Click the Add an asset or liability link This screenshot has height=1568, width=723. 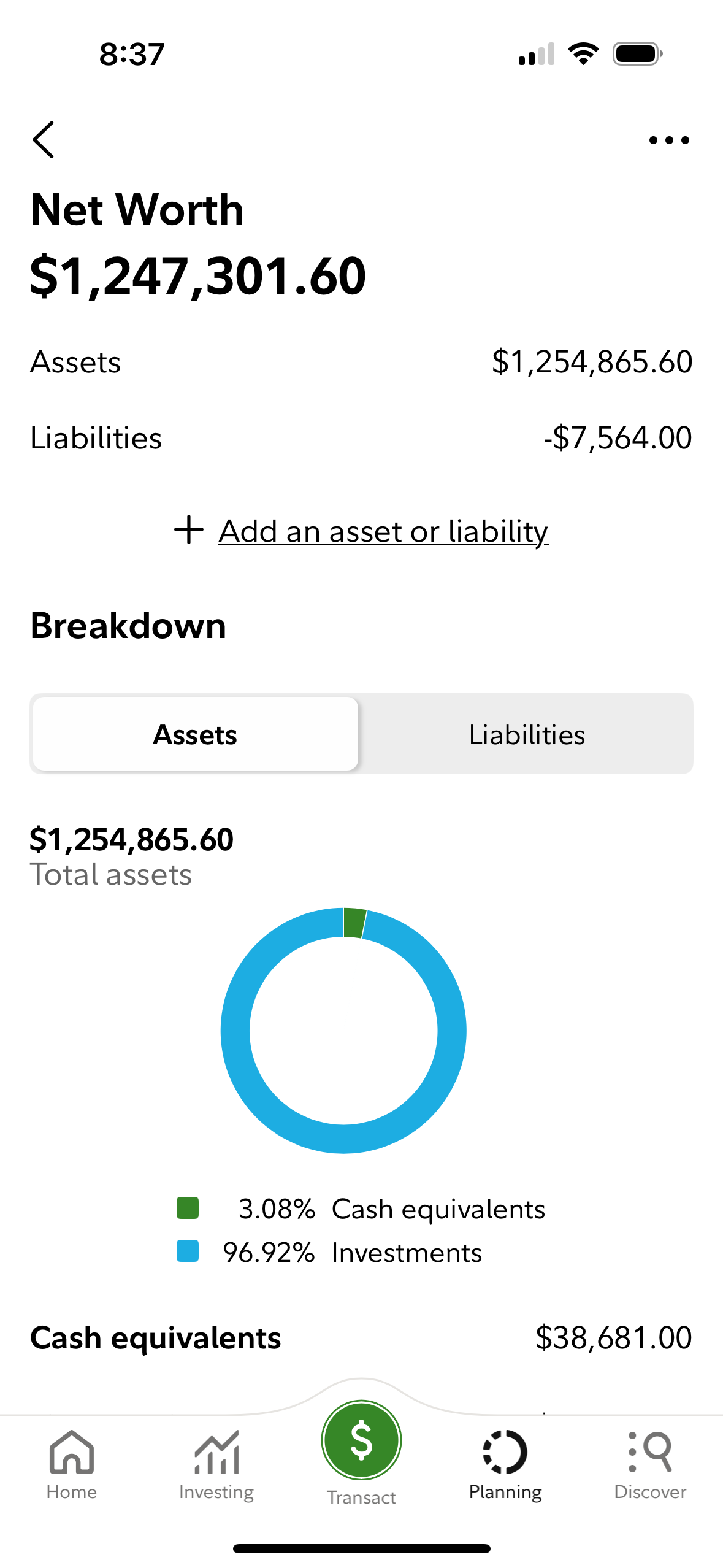(383, 531)
